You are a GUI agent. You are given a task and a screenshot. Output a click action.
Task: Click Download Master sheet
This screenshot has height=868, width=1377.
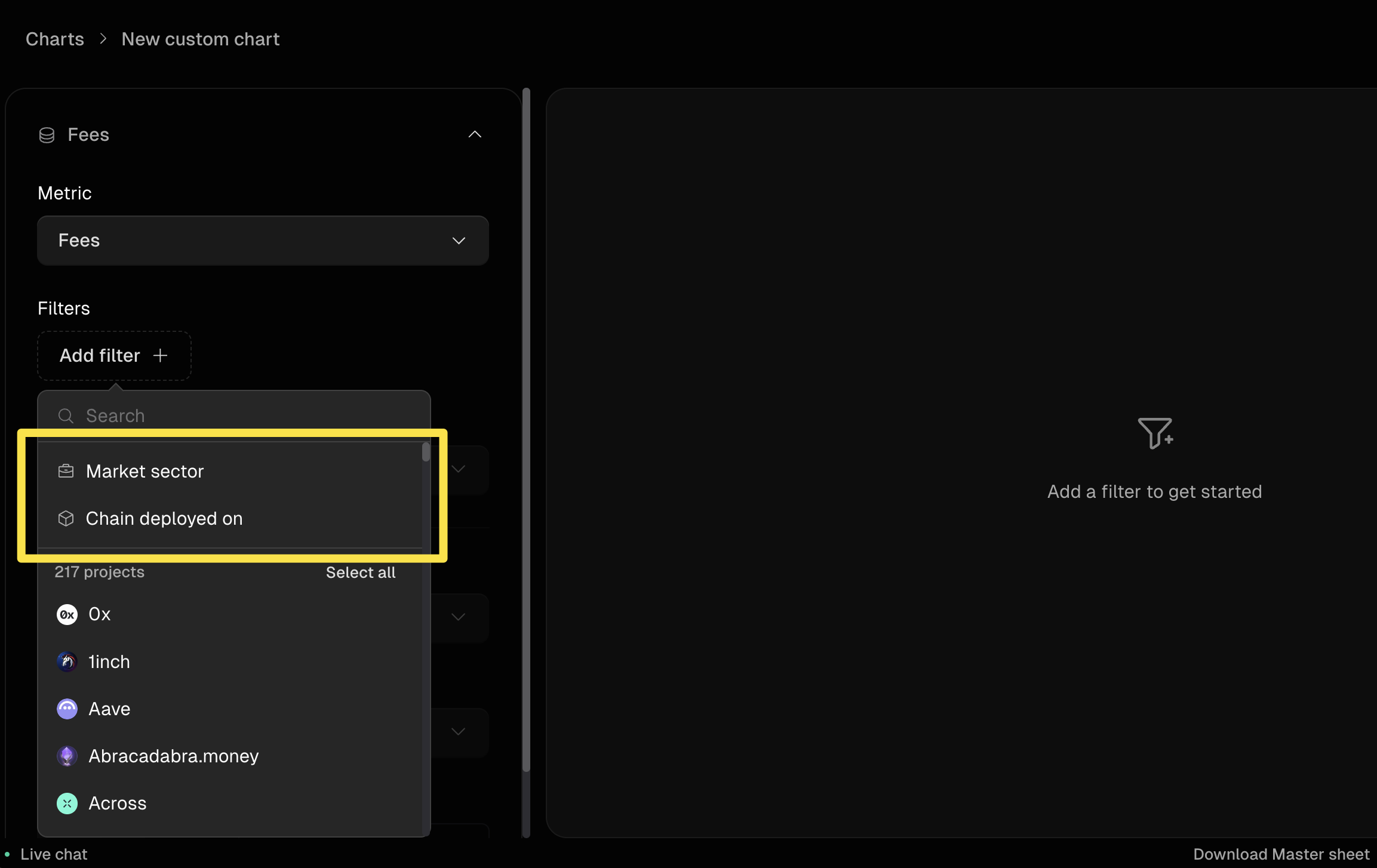point(1281,854)
